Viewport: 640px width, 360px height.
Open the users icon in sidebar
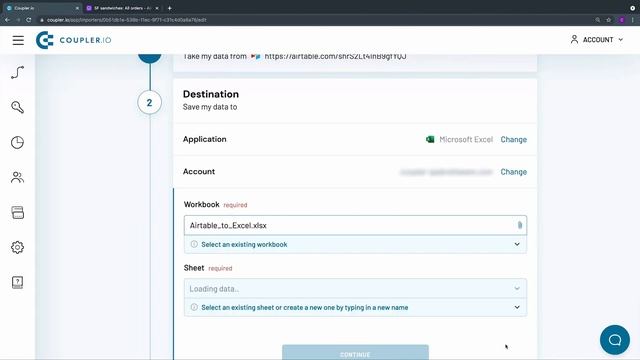click(17, 177)
